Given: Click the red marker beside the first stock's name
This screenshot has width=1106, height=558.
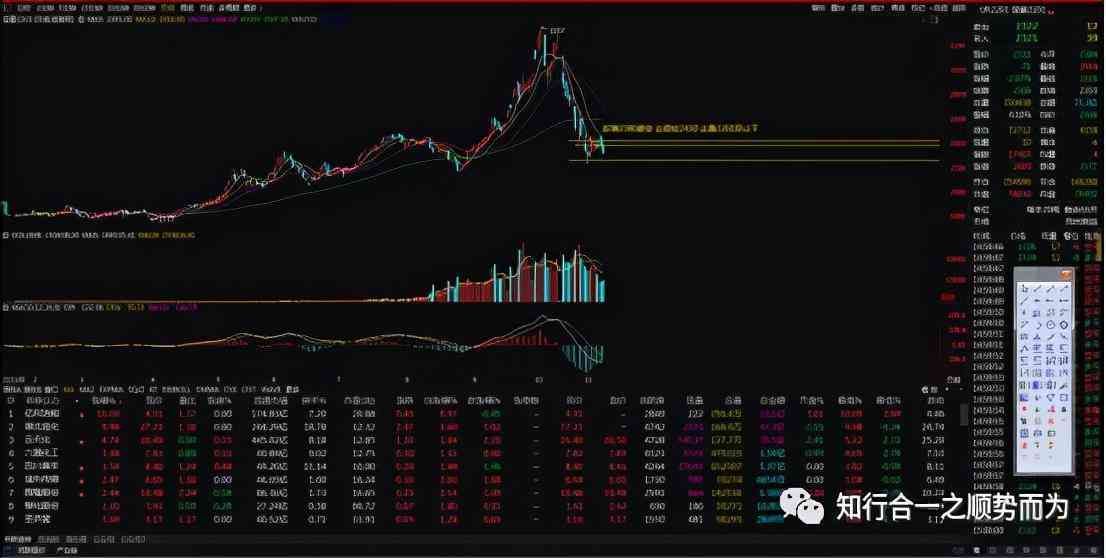Looking at the screenshot, I should pos(83,412).
